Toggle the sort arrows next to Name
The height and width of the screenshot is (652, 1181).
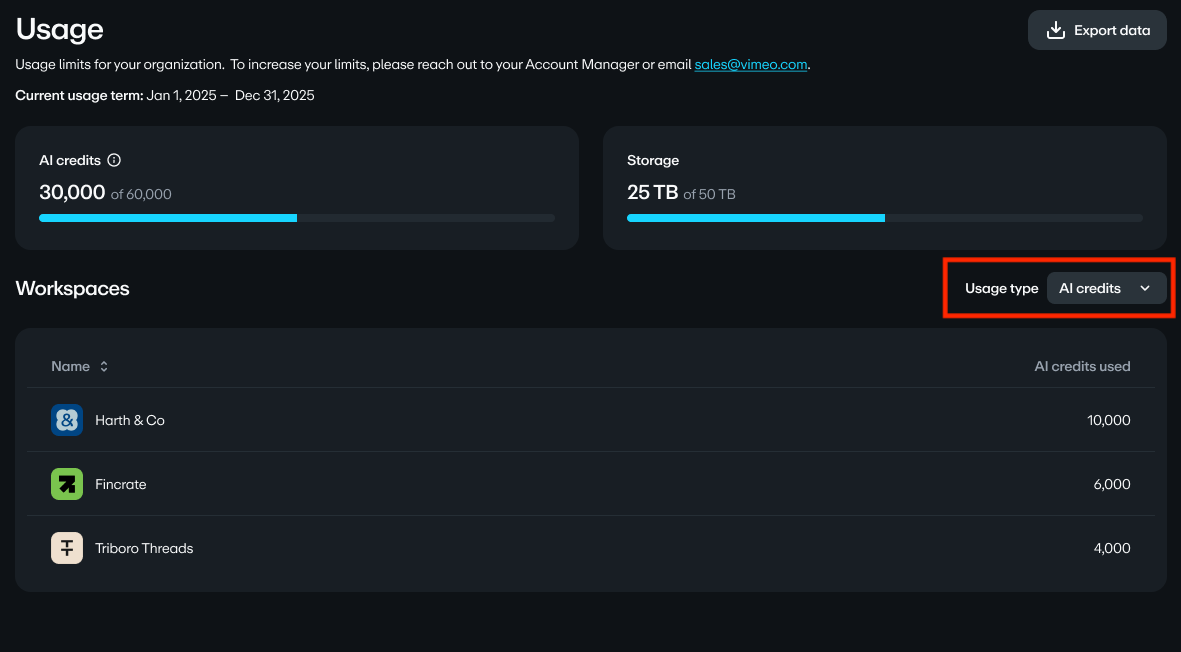pyautogui.click(x=104, y=367)
